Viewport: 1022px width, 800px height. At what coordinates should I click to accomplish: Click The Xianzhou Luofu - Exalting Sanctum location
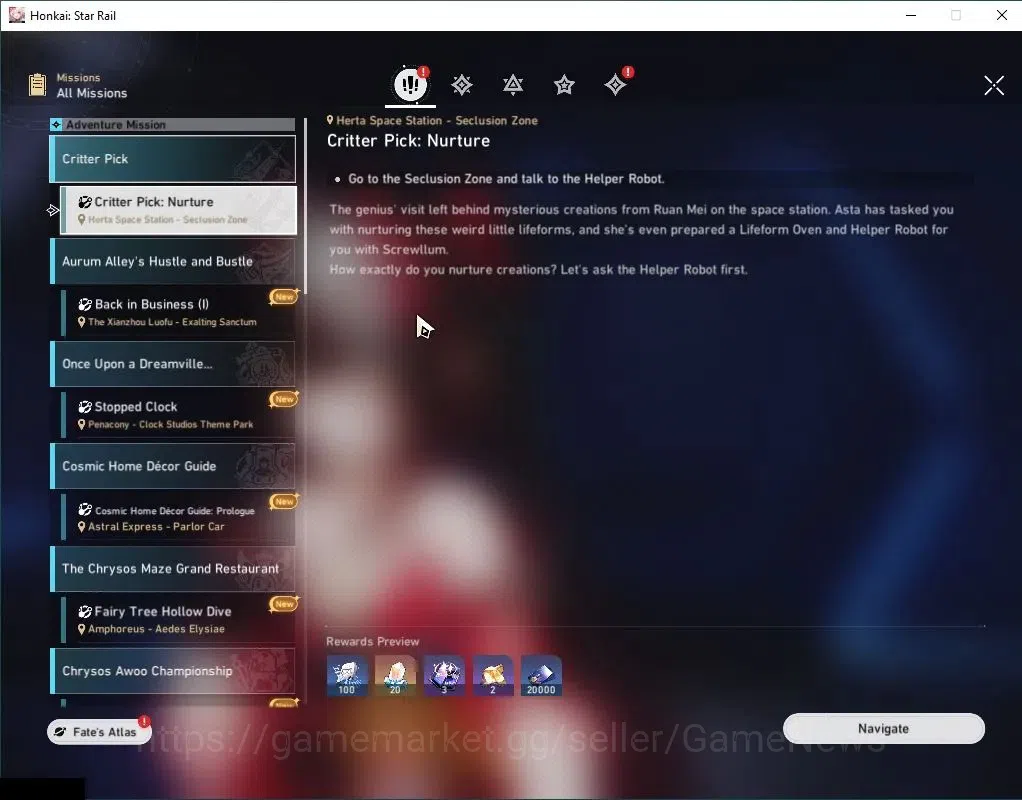tap(172, 322)
